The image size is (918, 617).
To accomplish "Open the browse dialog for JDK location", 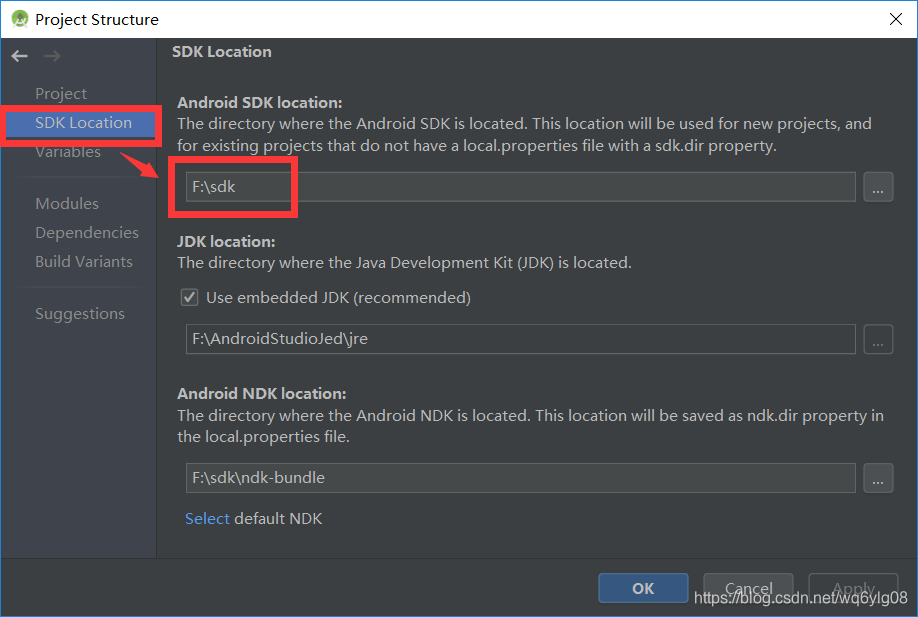I will (x=878, y=339).
